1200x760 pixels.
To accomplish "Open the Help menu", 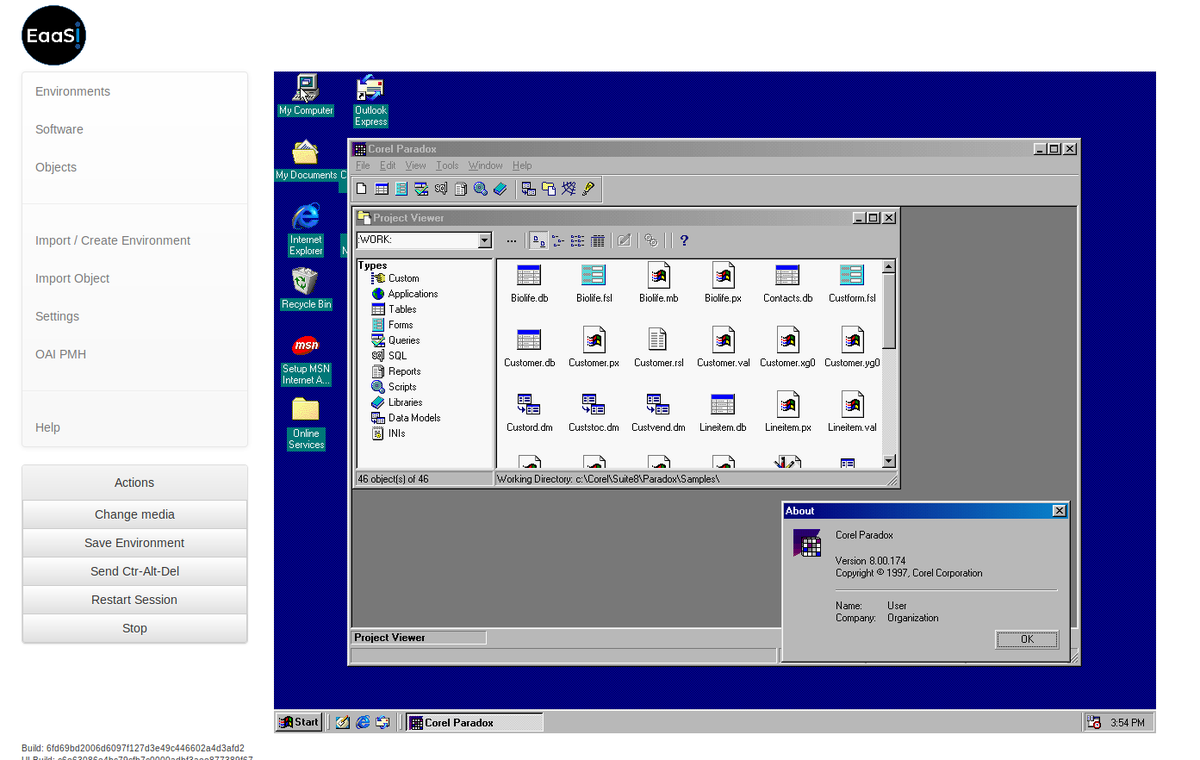I will tap(522, 166).
